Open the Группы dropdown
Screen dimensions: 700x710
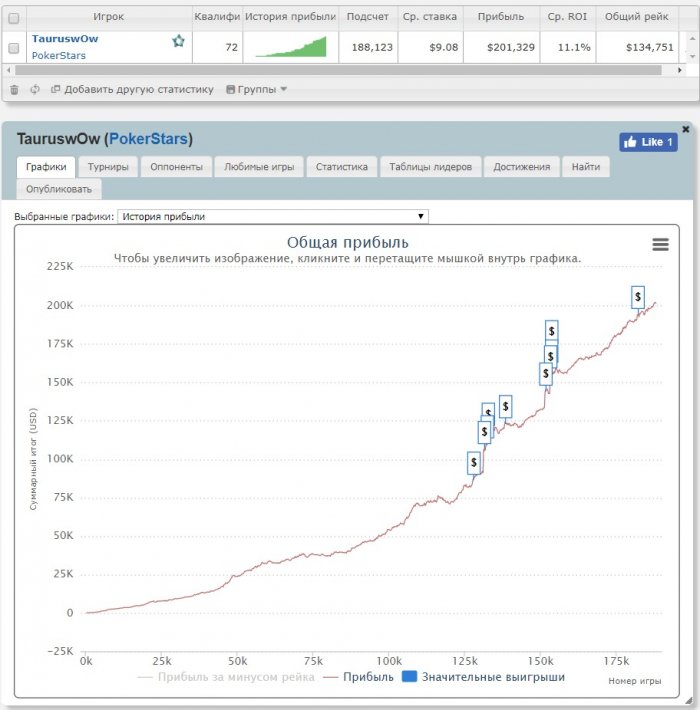pos(256,89)
